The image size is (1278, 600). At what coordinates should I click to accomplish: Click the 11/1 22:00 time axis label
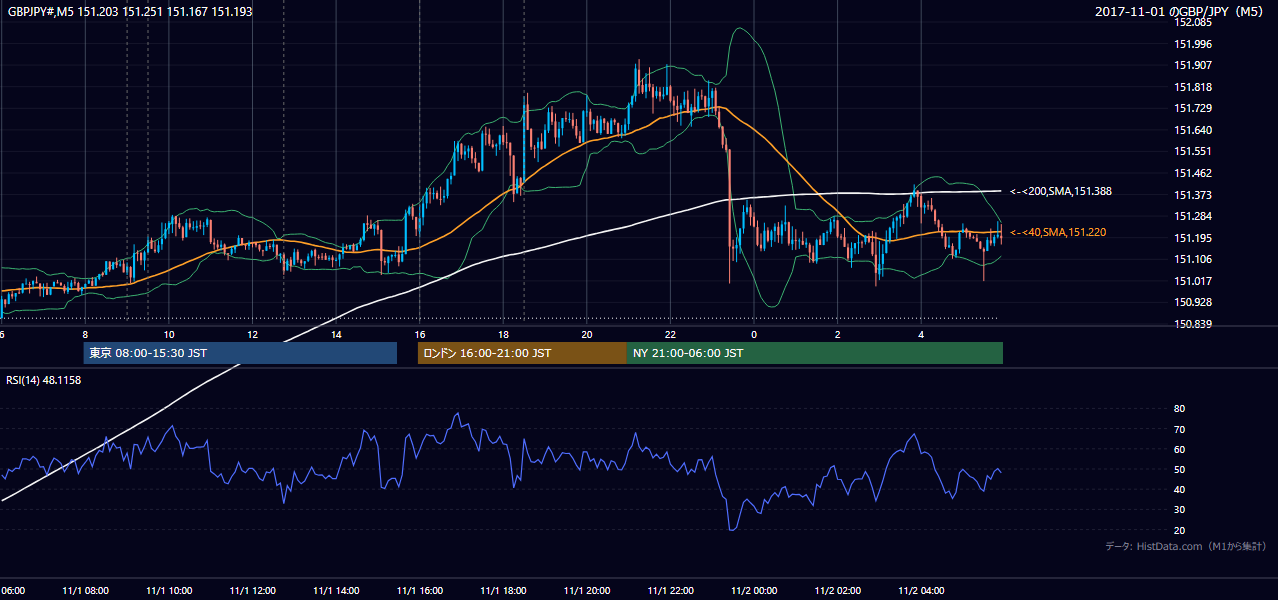click(x=670, y=590)
